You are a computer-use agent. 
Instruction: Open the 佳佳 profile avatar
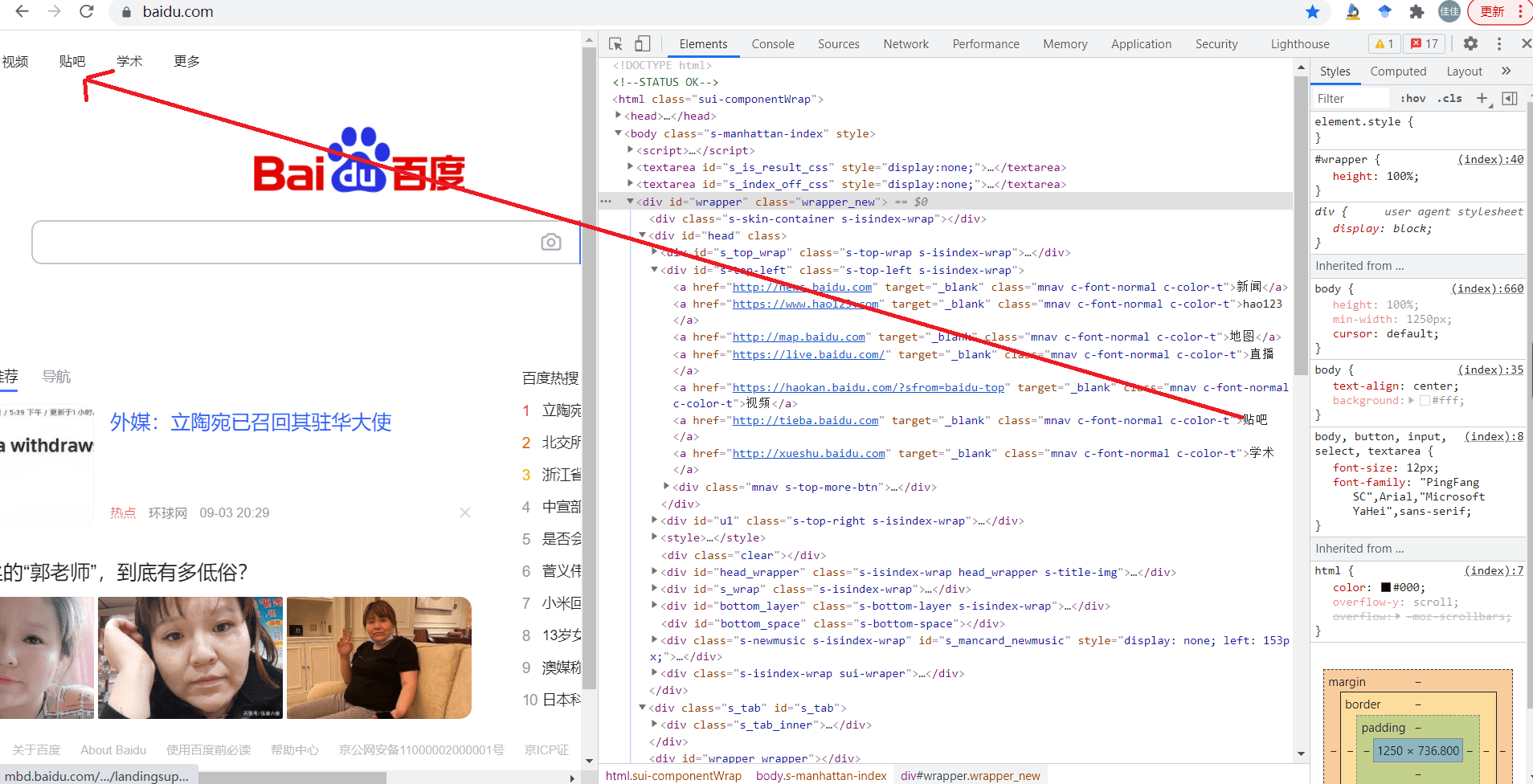pyautogui.click(x=1449, y=11)
